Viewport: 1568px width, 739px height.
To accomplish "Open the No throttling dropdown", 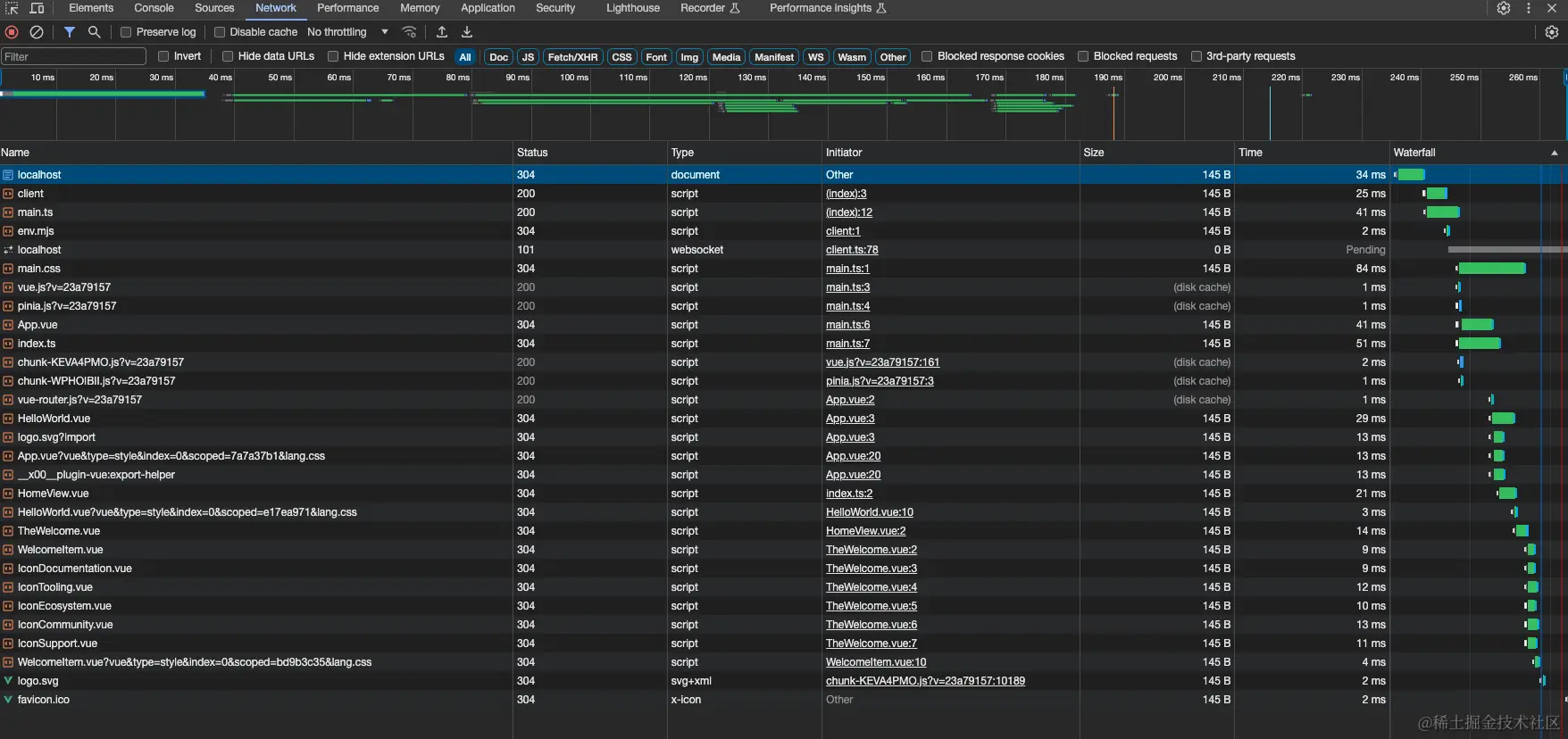I will [348, 32].
